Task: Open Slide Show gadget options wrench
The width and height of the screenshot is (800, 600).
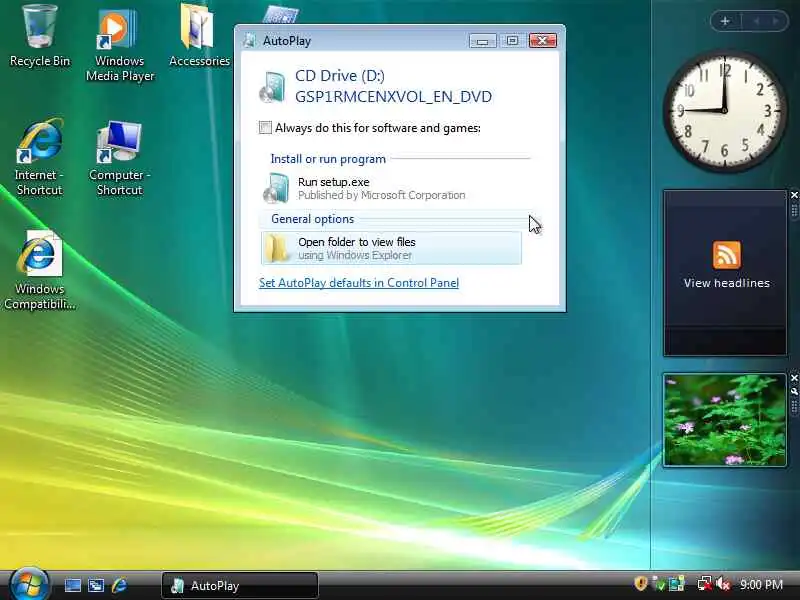Action: click(794, 391)
